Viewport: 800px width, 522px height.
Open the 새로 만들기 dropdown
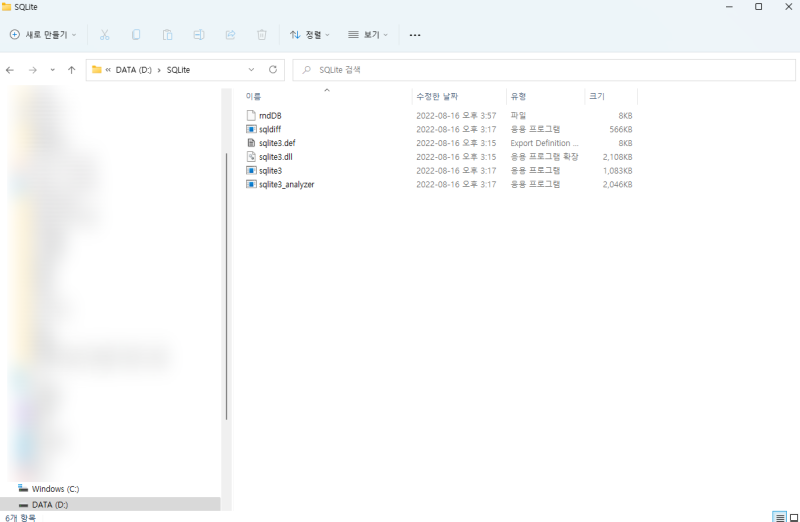pos(43,35)
